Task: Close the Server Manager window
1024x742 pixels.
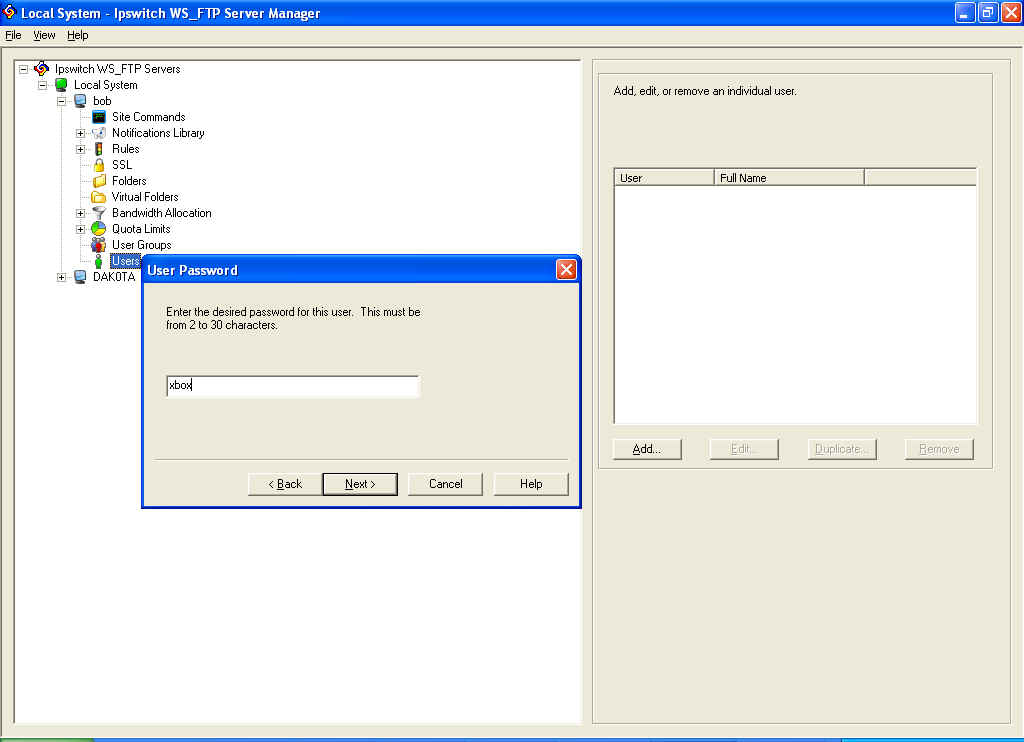Action: [1012, 12]
